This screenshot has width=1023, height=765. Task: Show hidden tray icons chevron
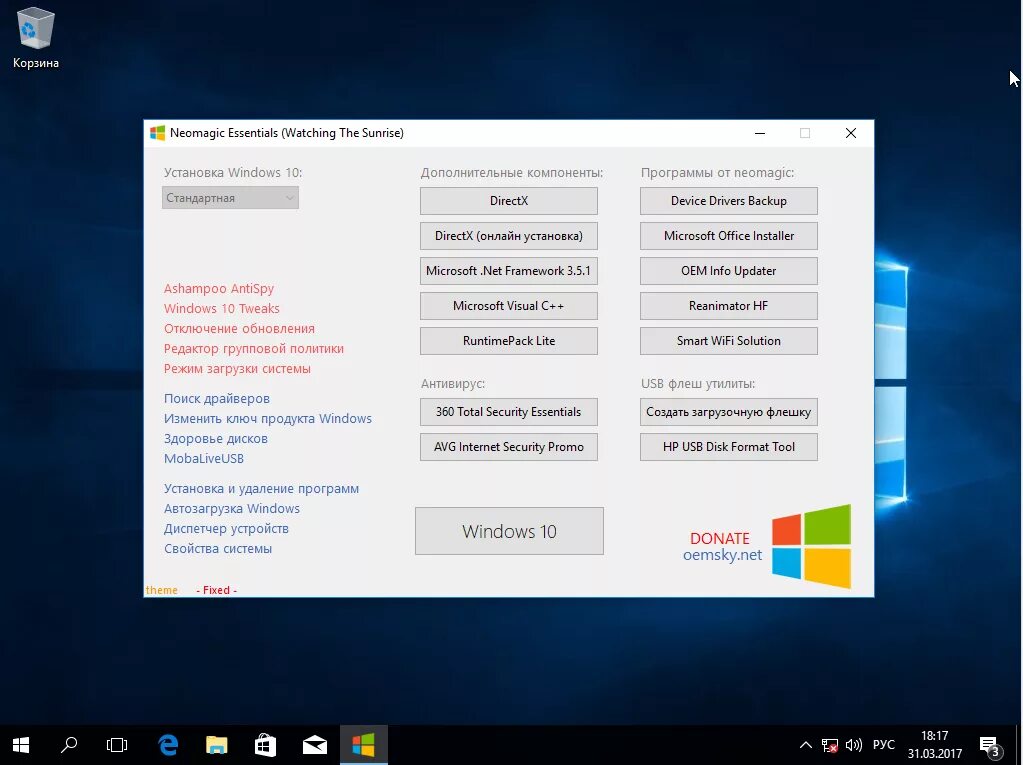point(806,745)
